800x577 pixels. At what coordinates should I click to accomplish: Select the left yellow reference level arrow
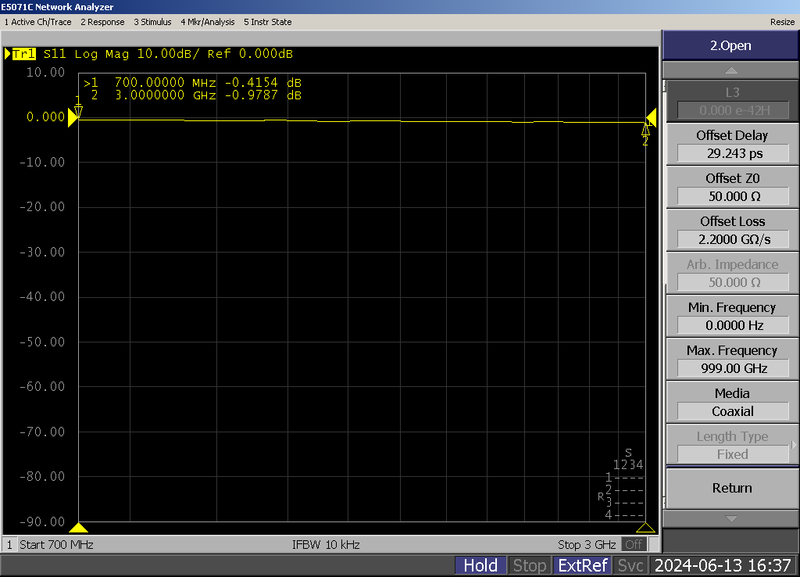point(72,118)
